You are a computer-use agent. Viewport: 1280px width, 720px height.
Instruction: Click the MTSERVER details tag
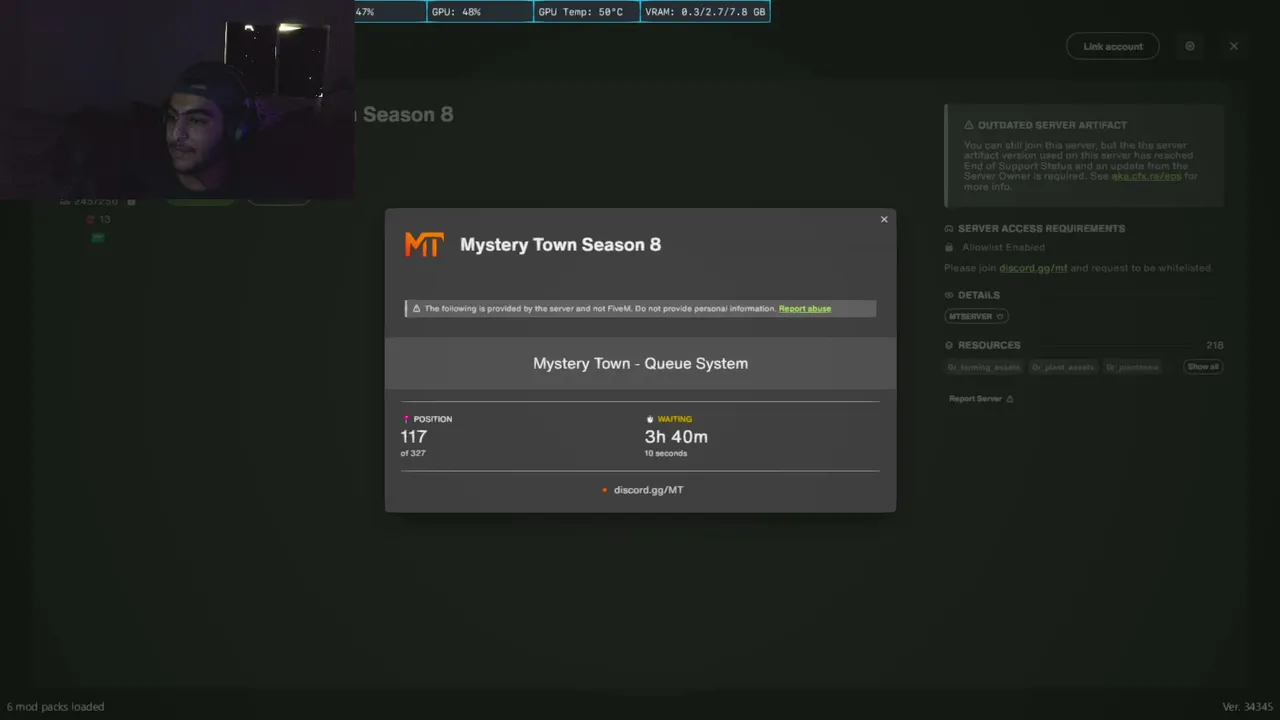coord(976,316)
